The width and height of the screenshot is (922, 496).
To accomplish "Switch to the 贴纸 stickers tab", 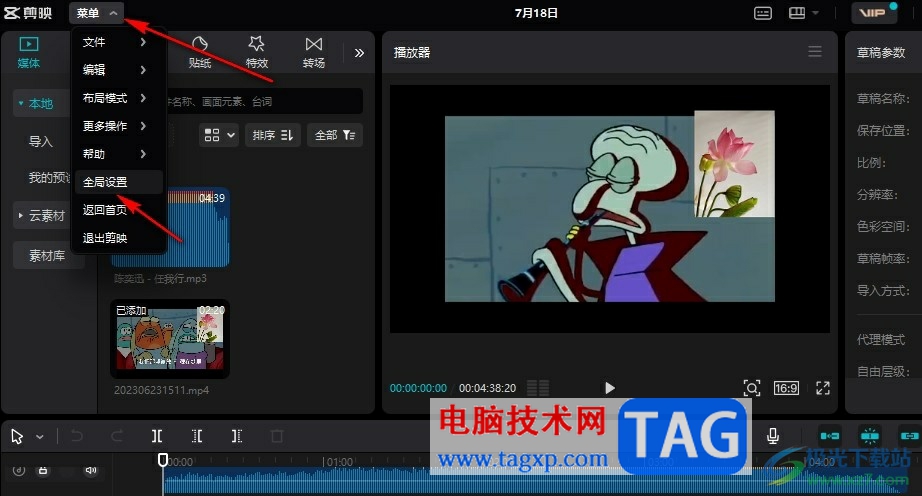I will pos(200,52).
